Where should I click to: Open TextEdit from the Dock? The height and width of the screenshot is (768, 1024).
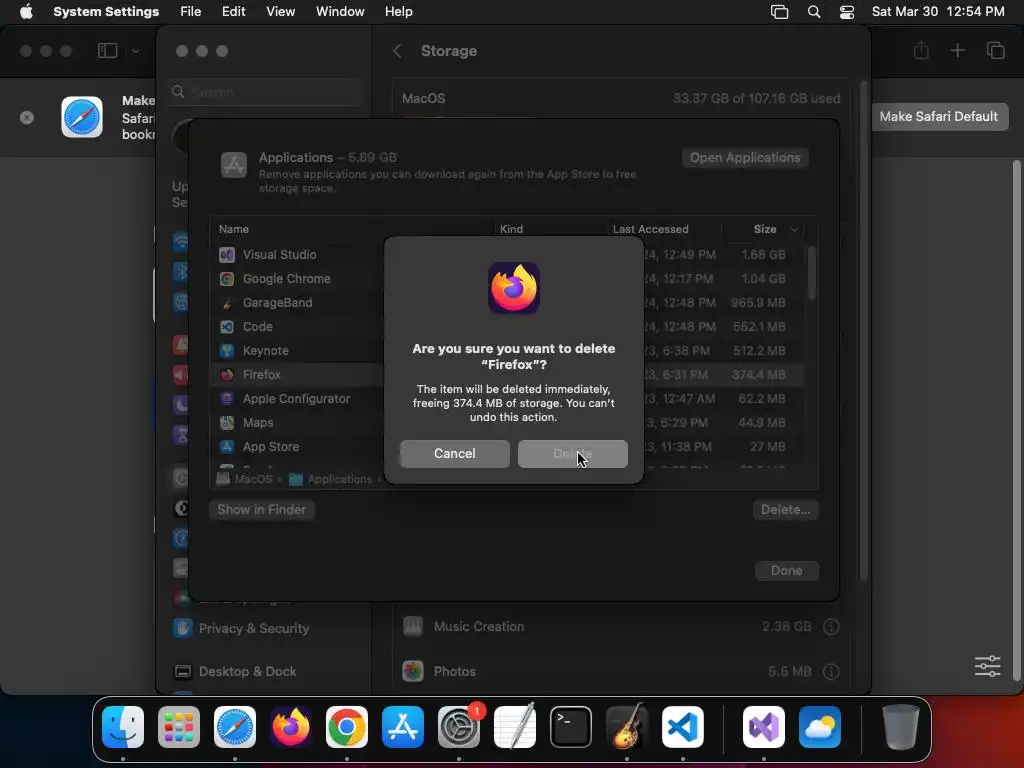(x=515, y=726)
